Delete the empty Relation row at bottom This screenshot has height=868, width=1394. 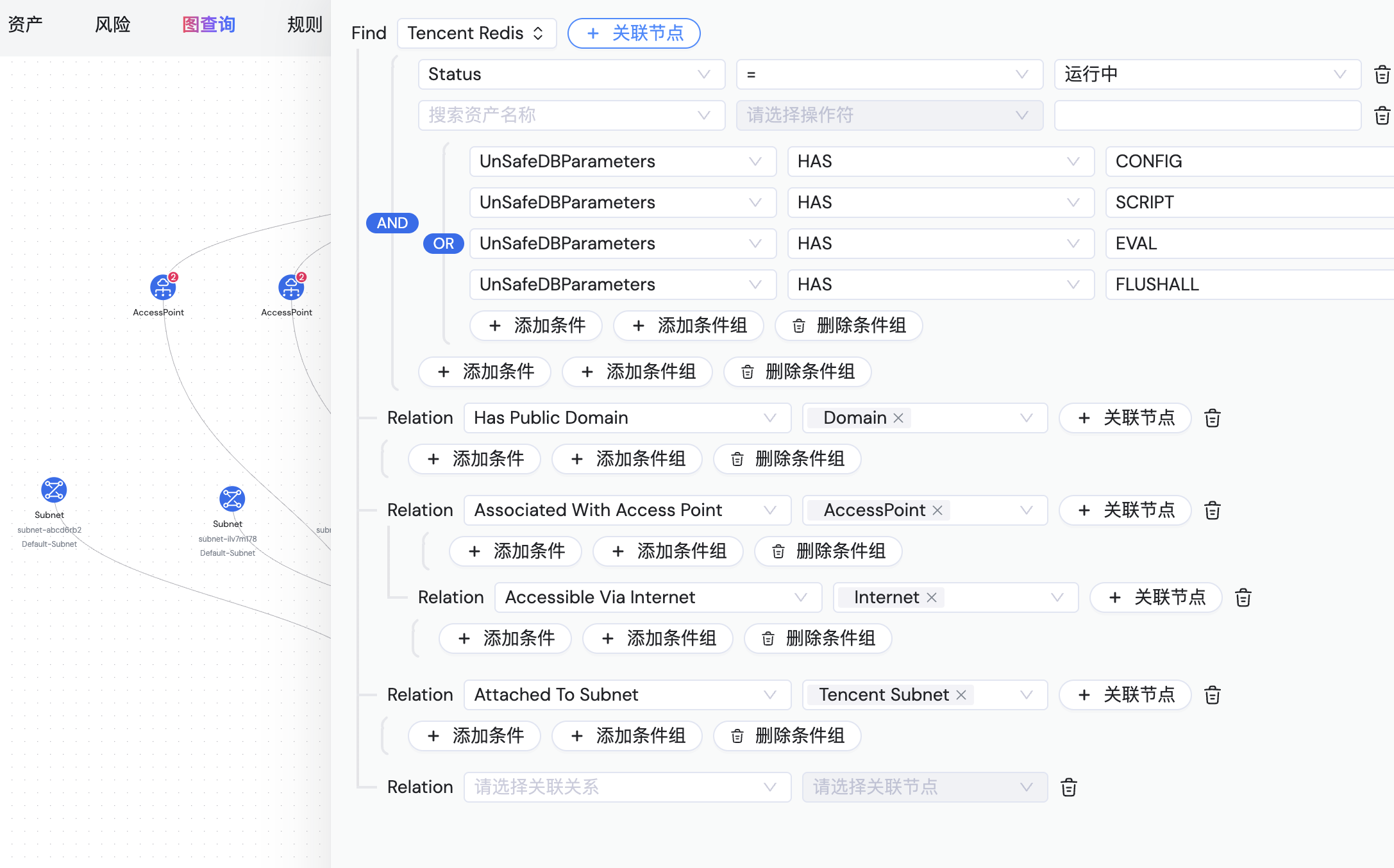point(1068,787)
